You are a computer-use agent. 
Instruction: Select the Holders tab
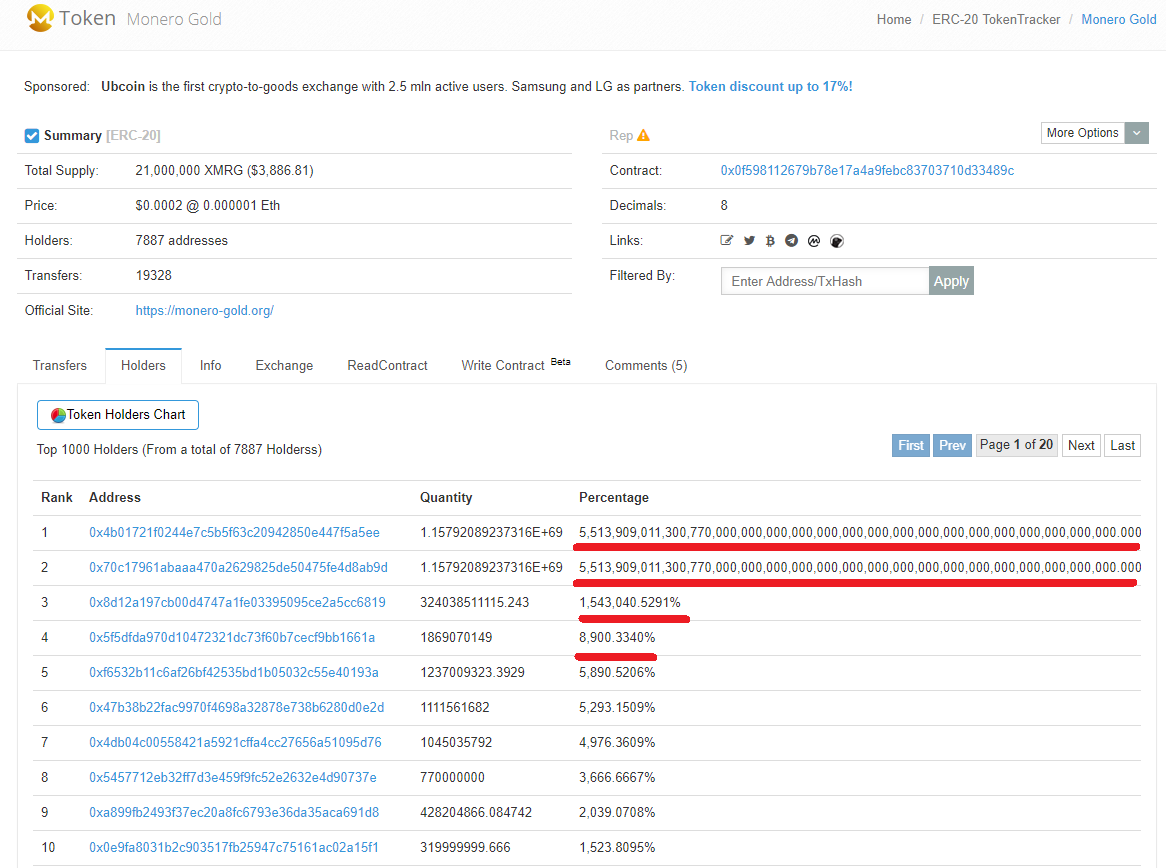(x=143, y=365)
